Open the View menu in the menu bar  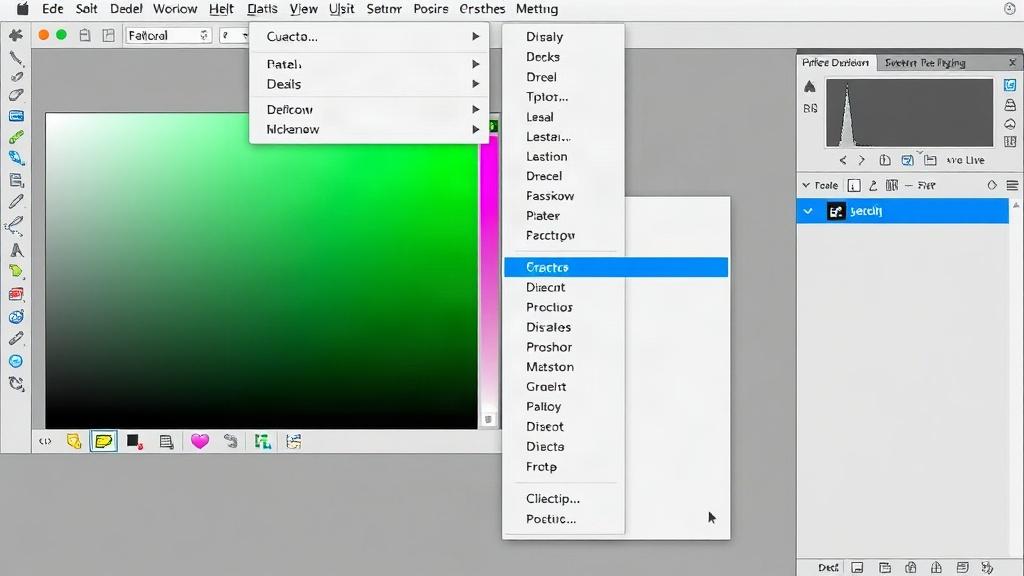(x=304, y=9)
